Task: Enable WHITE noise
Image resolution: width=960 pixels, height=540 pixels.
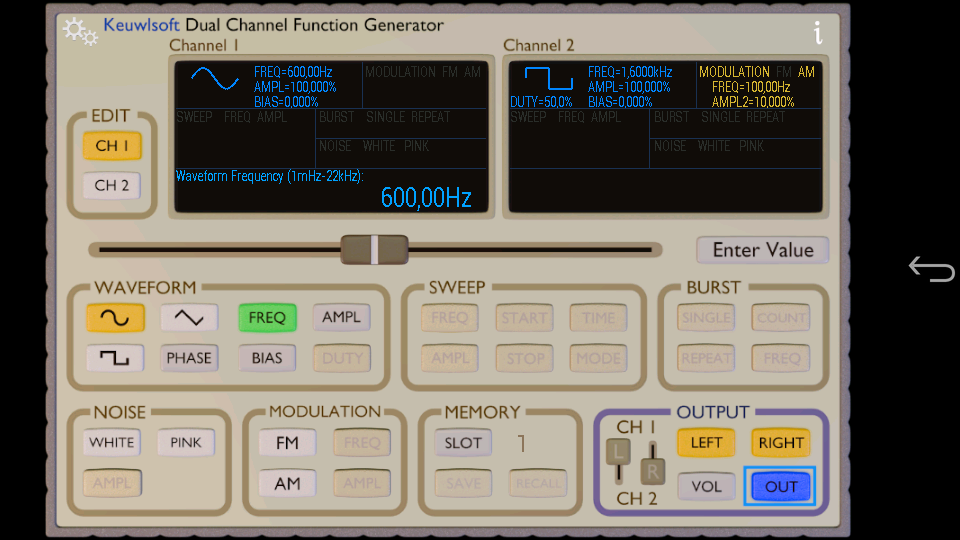Action: [x=112, y=443]
